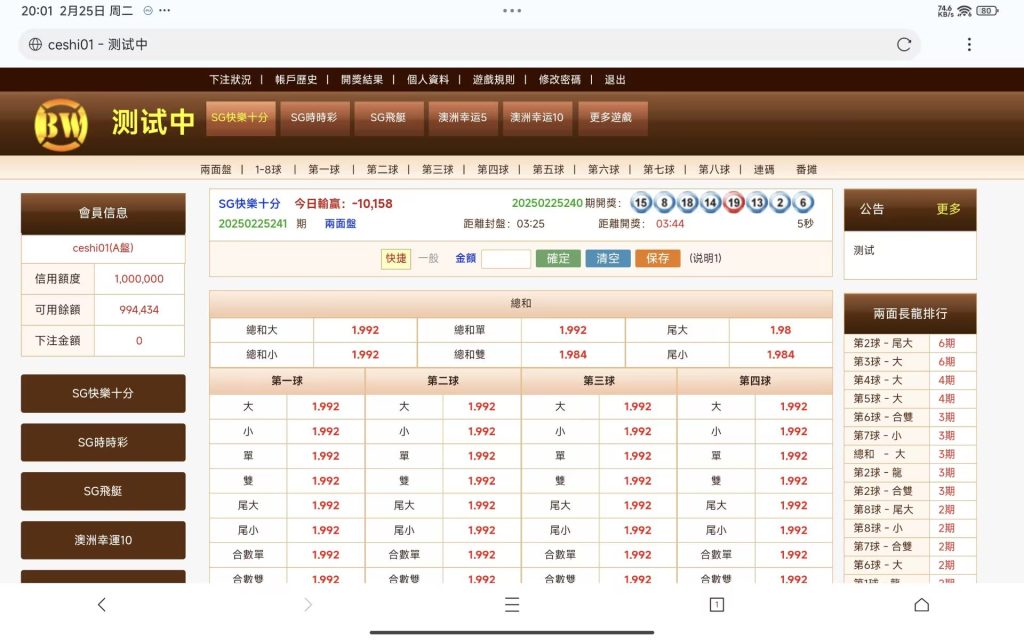Click 更多 in the 公告 panel
The image size is (1024, 640).
coord(948,209)
